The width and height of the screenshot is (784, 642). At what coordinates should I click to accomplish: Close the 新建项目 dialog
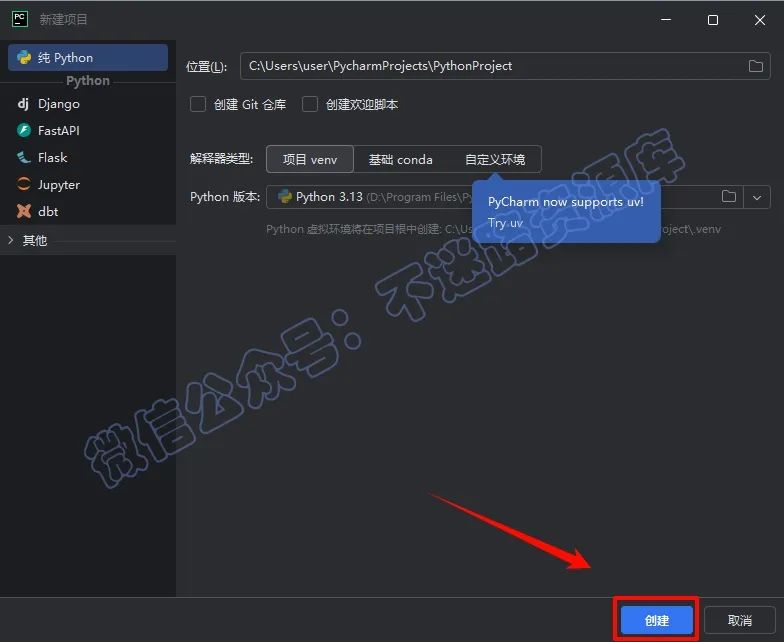760,20
